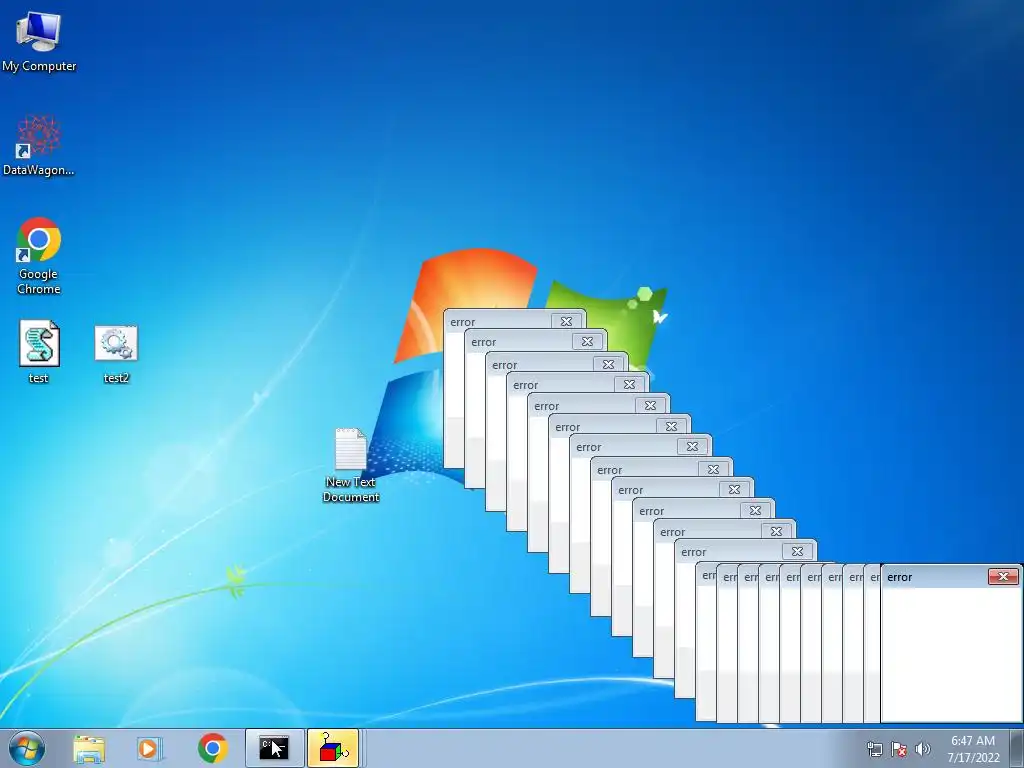Close the topmost-left error window in cascade
The width and height of the screenshot is (1024, 768).
click(x=566, y=321)
